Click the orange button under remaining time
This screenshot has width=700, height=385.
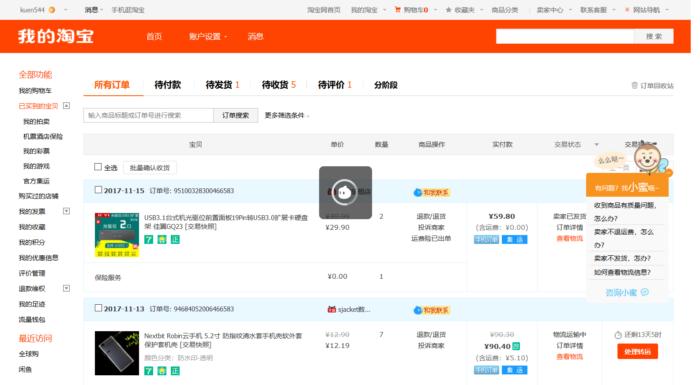(637, 352)
